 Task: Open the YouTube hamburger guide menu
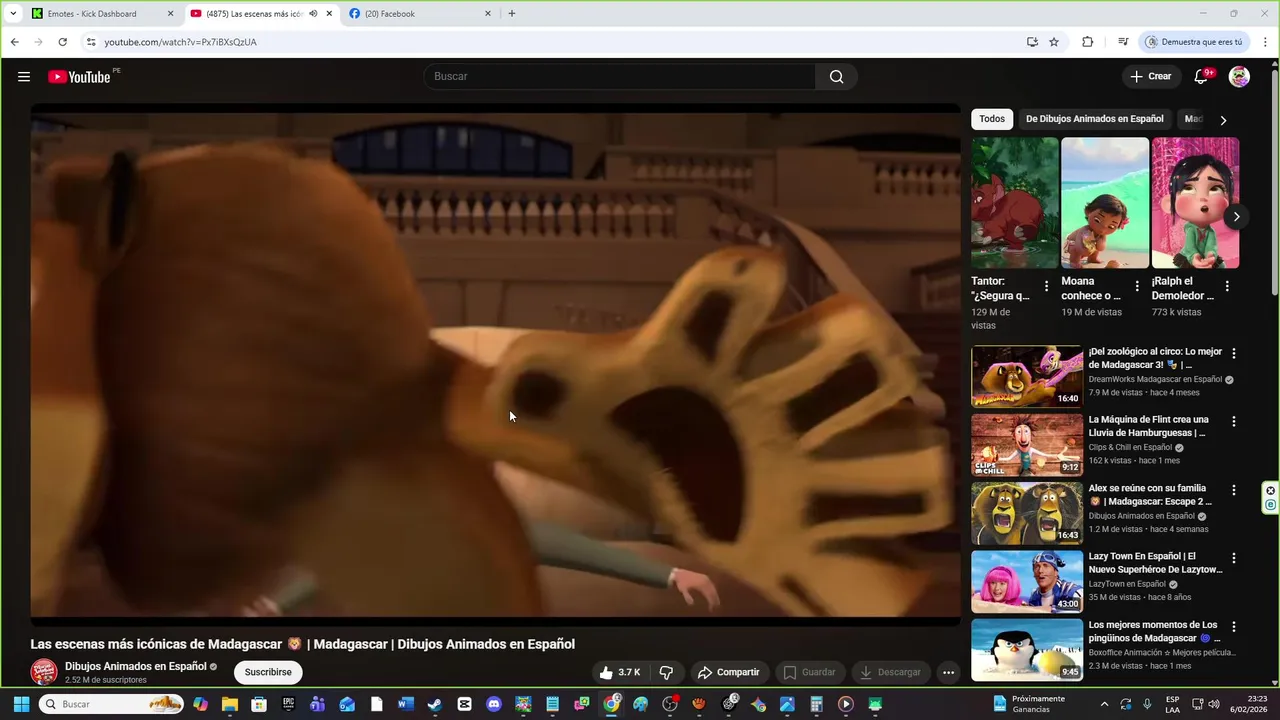pos(24,77)
